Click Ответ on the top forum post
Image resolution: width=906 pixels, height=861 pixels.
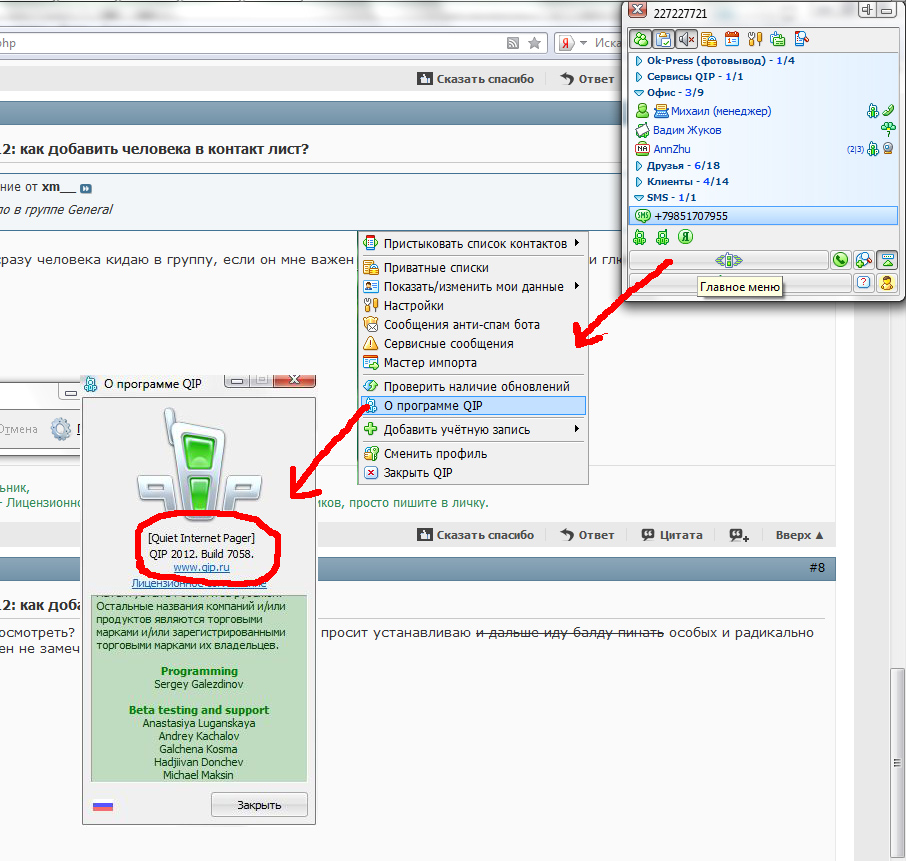point(587,79)
